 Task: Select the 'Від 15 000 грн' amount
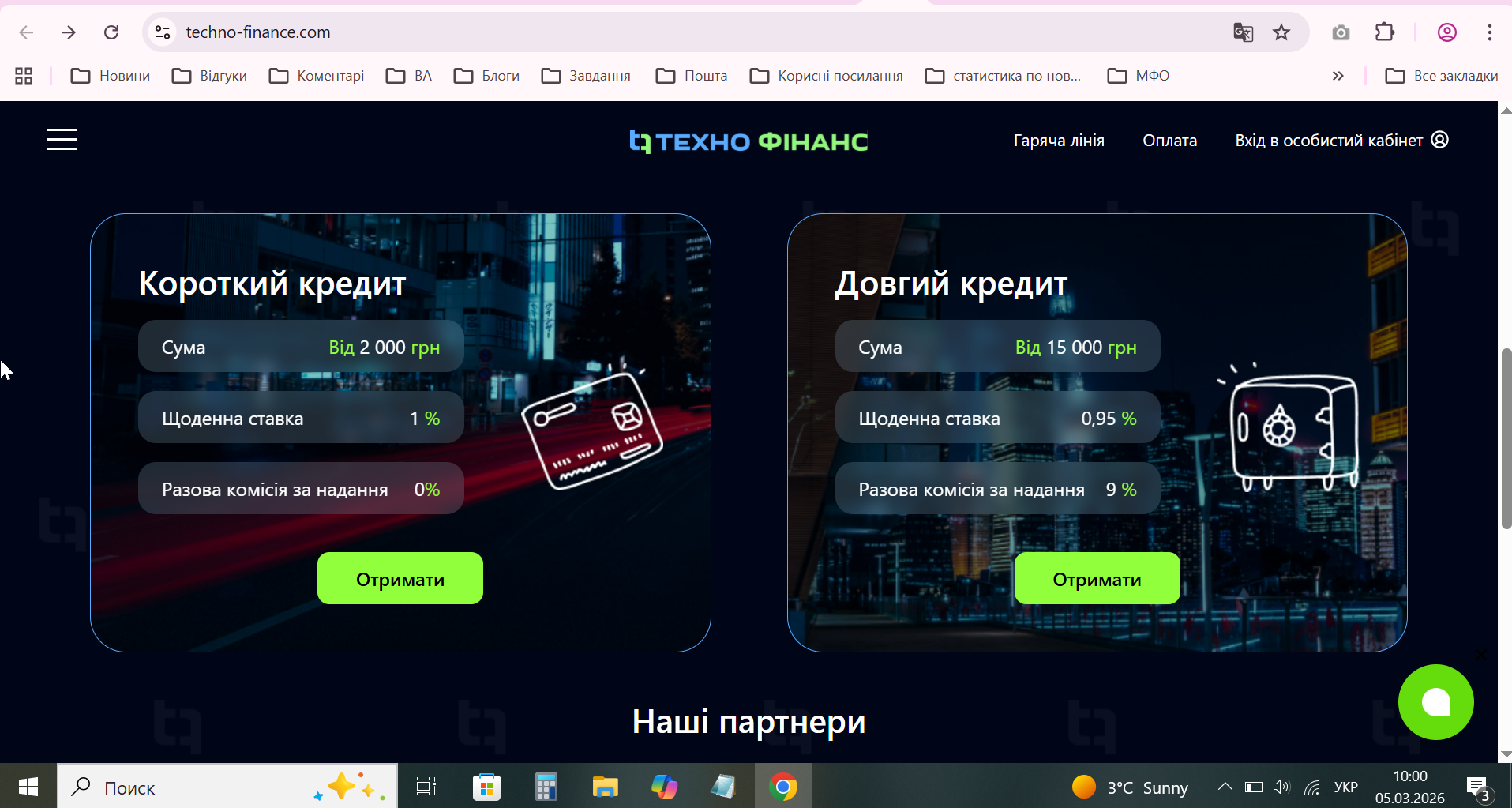point(1076,348)
